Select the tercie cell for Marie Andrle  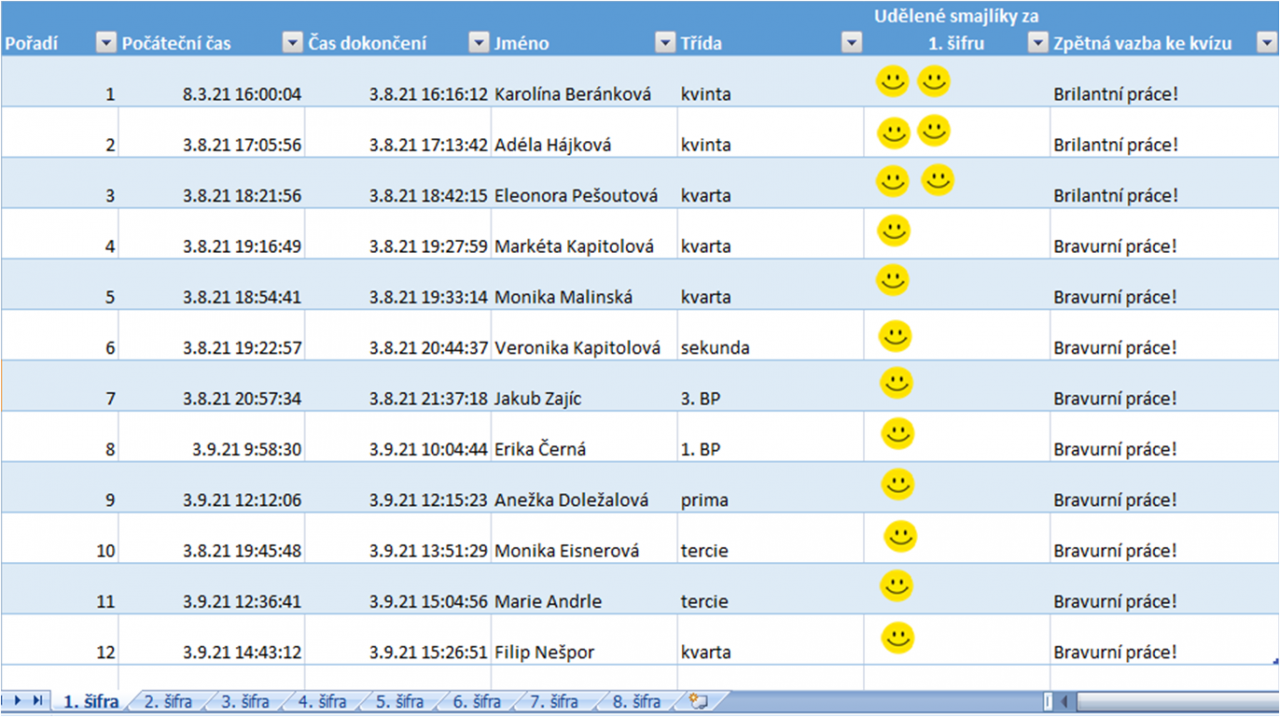pyautogui.click(x=704, y=601)
